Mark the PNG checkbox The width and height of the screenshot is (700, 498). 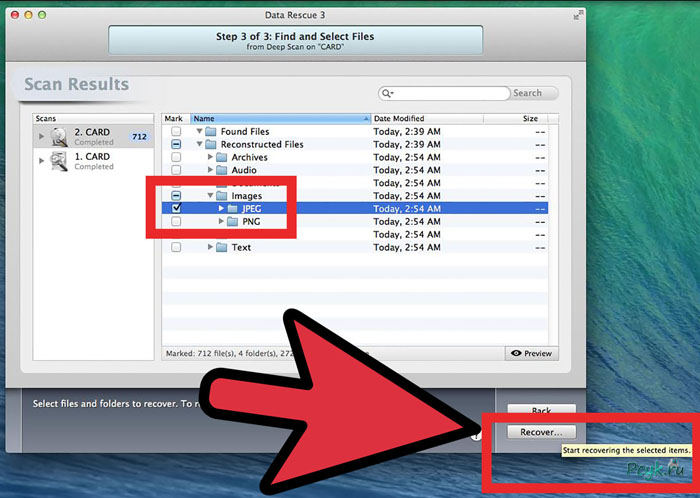click(176, 221)
